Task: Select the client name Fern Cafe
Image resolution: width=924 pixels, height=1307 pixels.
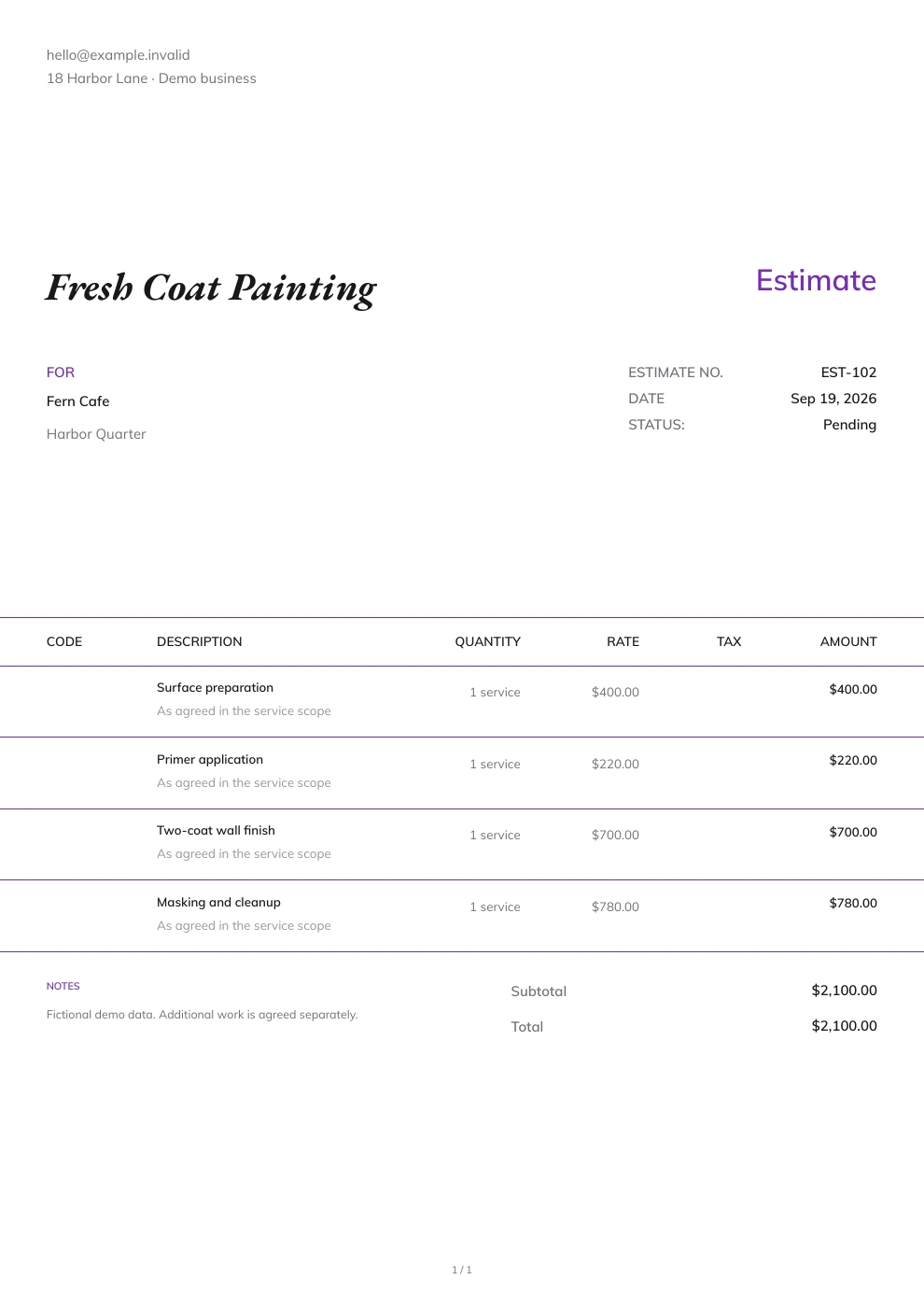Action: click(78, 401)
